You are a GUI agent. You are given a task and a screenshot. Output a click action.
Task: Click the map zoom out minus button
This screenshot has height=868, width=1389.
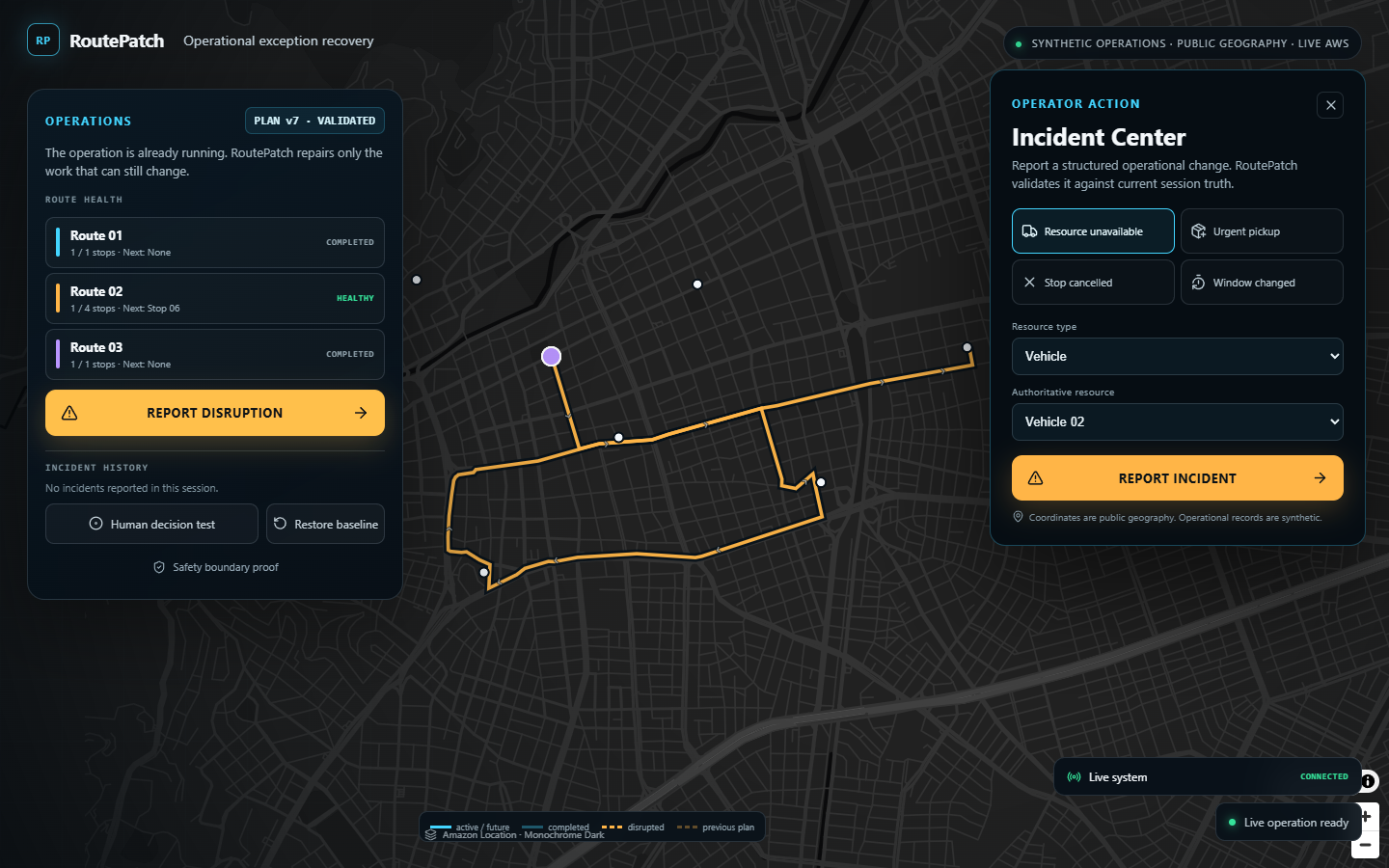coord(1365,845)
